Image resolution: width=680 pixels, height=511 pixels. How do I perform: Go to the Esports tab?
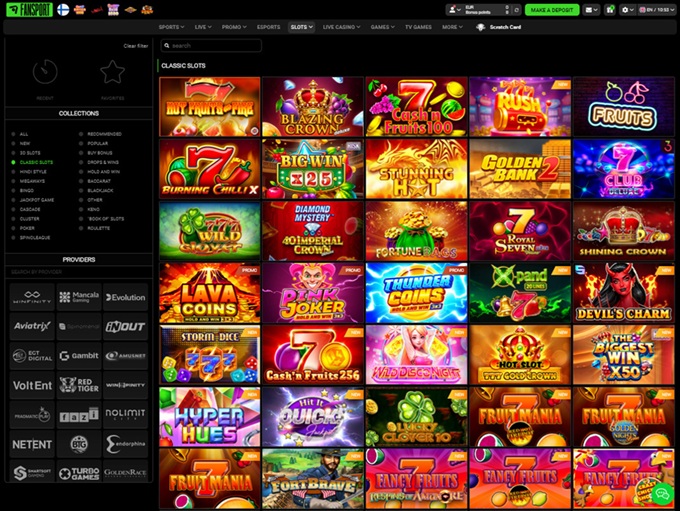268,27
